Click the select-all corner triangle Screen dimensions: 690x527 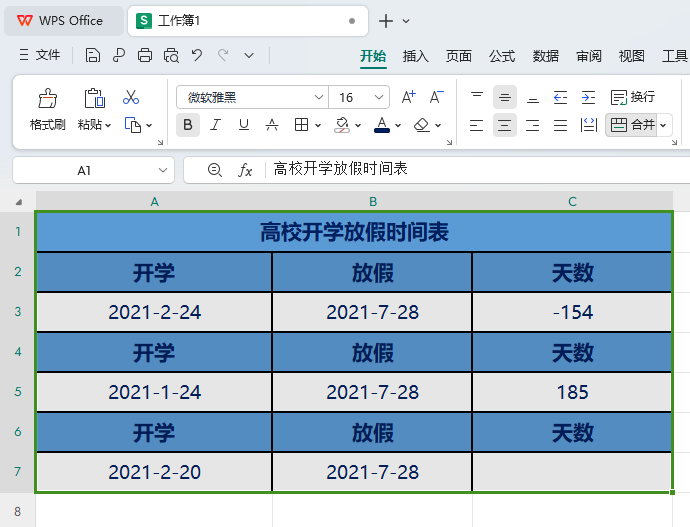pyautogui.click(x=18, y=202)
